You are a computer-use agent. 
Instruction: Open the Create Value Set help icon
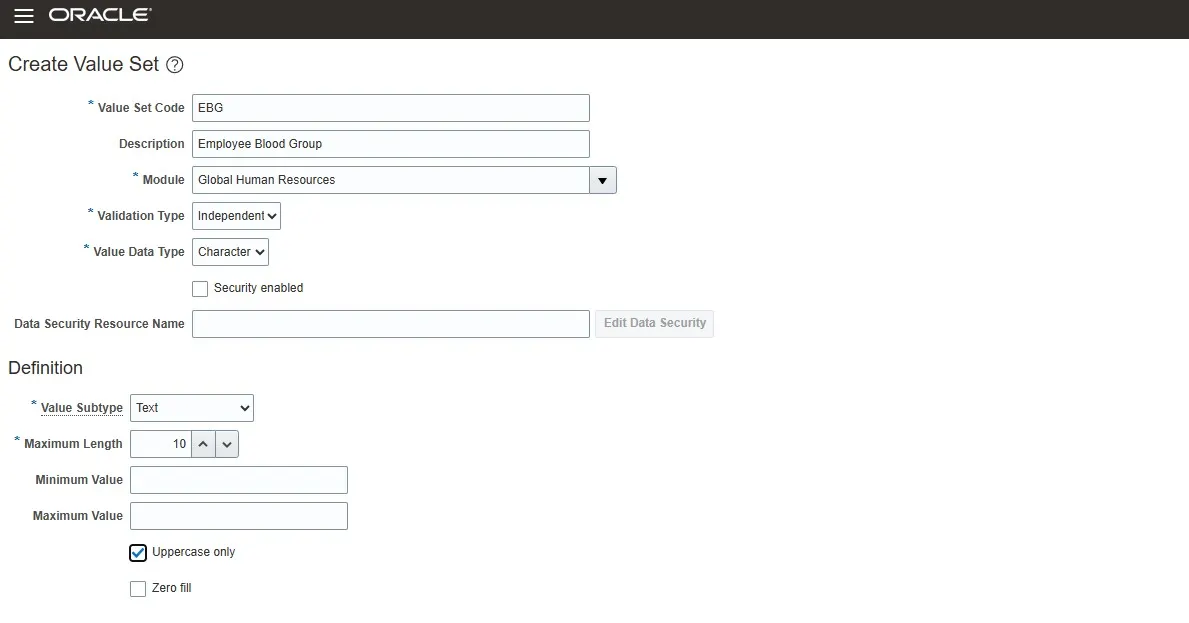[174, 65]
